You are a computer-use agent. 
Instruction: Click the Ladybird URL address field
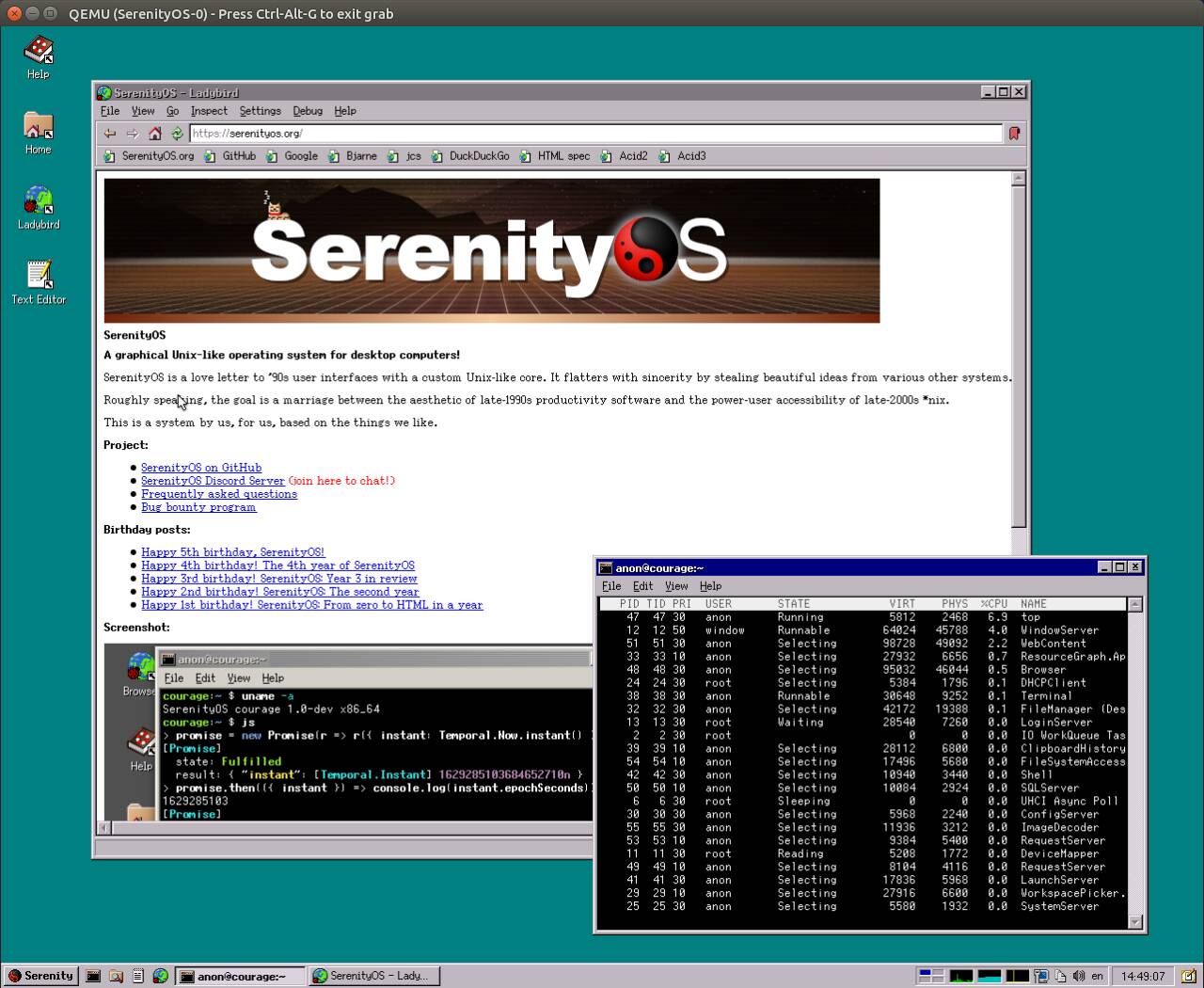click(596, 134)
